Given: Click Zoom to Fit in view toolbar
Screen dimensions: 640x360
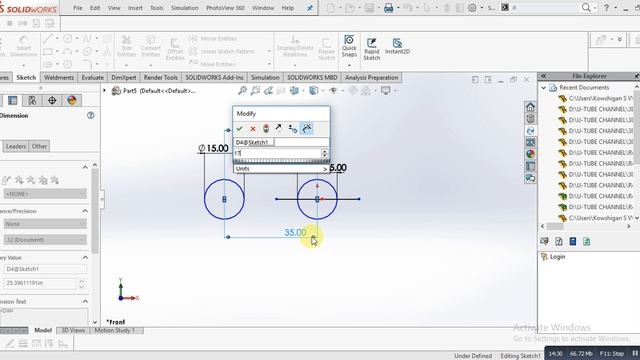Looking at the screenshot, I should 242,91.
